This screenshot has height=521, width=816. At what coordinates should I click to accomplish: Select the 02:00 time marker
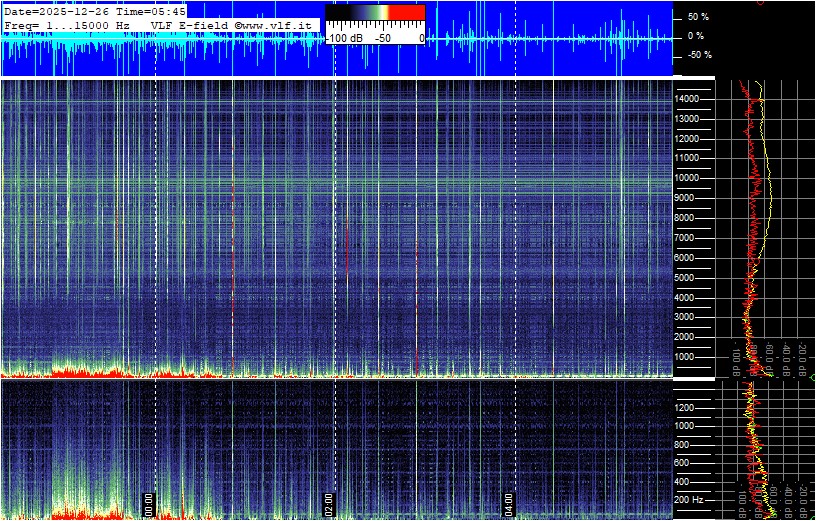pos(328,504)
